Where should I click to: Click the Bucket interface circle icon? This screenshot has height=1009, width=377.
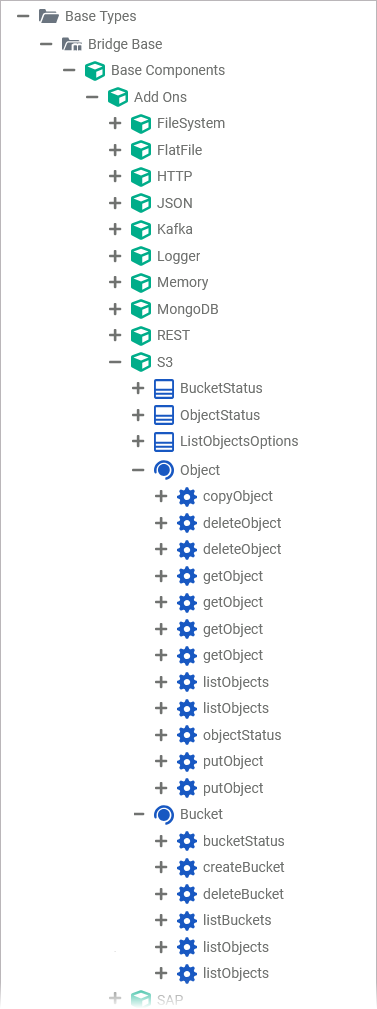tap(164, 814)
